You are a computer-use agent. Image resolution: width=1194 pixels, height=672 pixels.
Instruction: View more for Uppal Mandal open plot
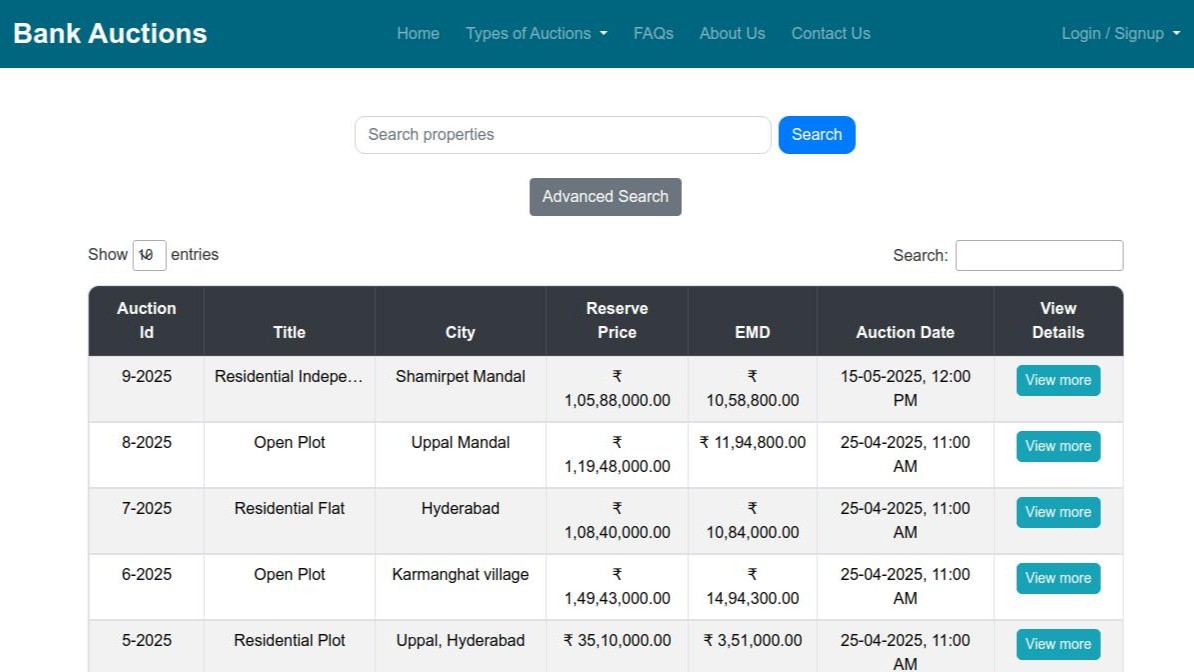point(1058,446)
